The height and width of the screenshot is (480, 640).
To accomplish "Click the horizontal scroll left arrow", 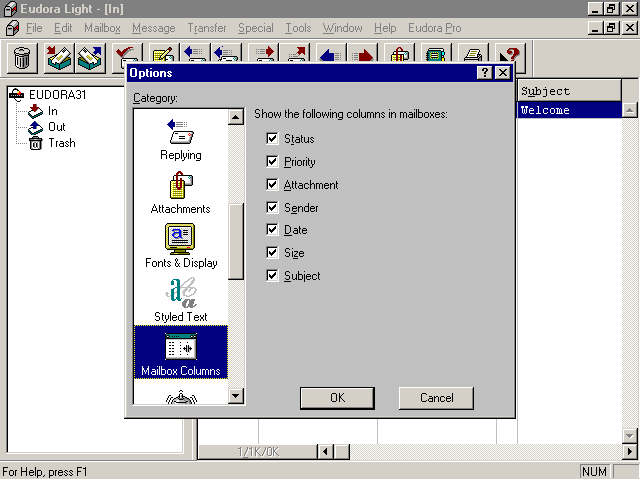I will click(325, 452).
